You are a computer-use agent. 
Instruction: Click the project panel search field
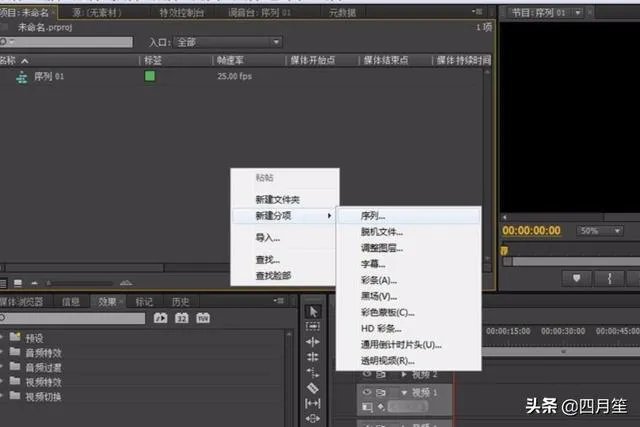(x=66, y=42)
